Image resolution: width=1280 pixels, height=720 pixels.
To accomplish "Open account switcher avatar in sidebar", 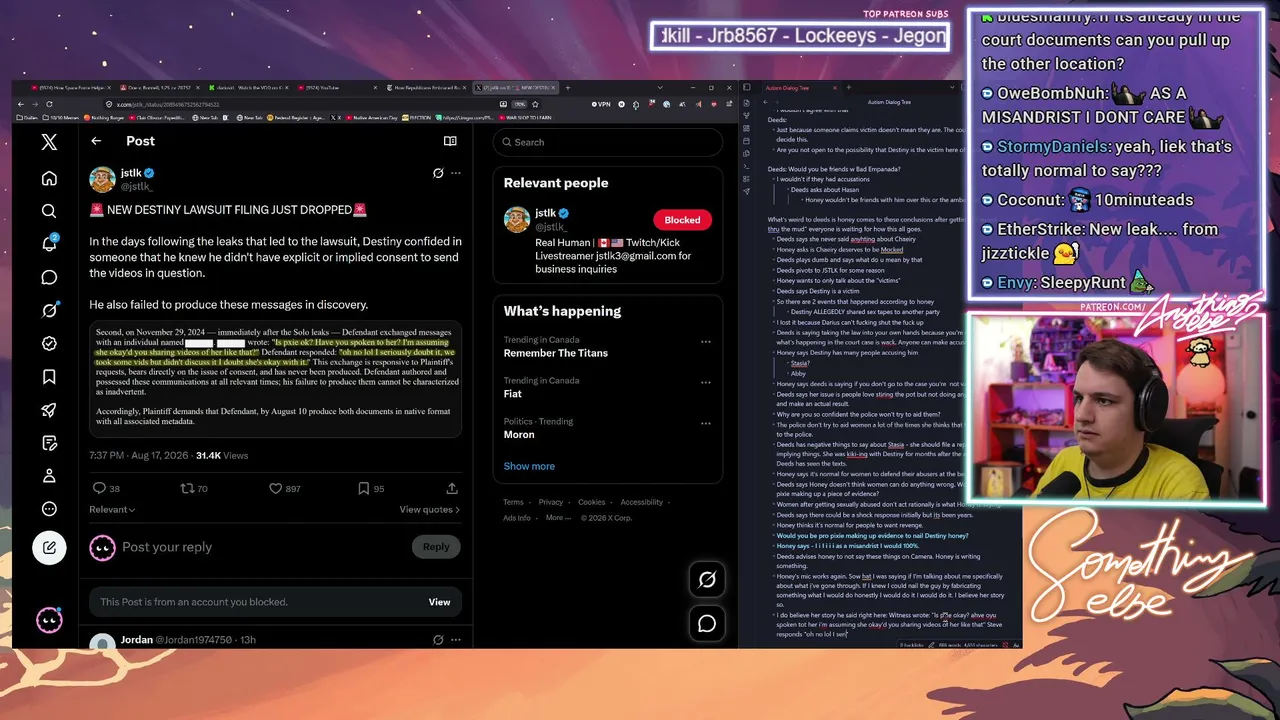I will [49, 620].
